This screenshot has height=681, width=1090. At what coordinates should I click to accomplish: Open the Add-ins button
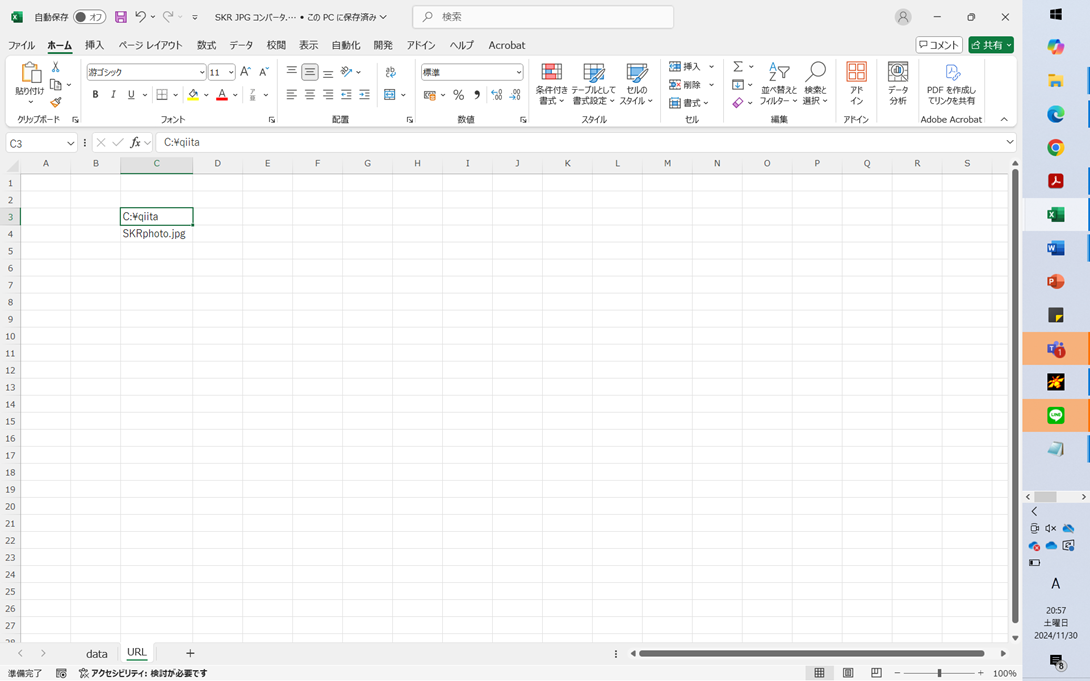[856, 83]
